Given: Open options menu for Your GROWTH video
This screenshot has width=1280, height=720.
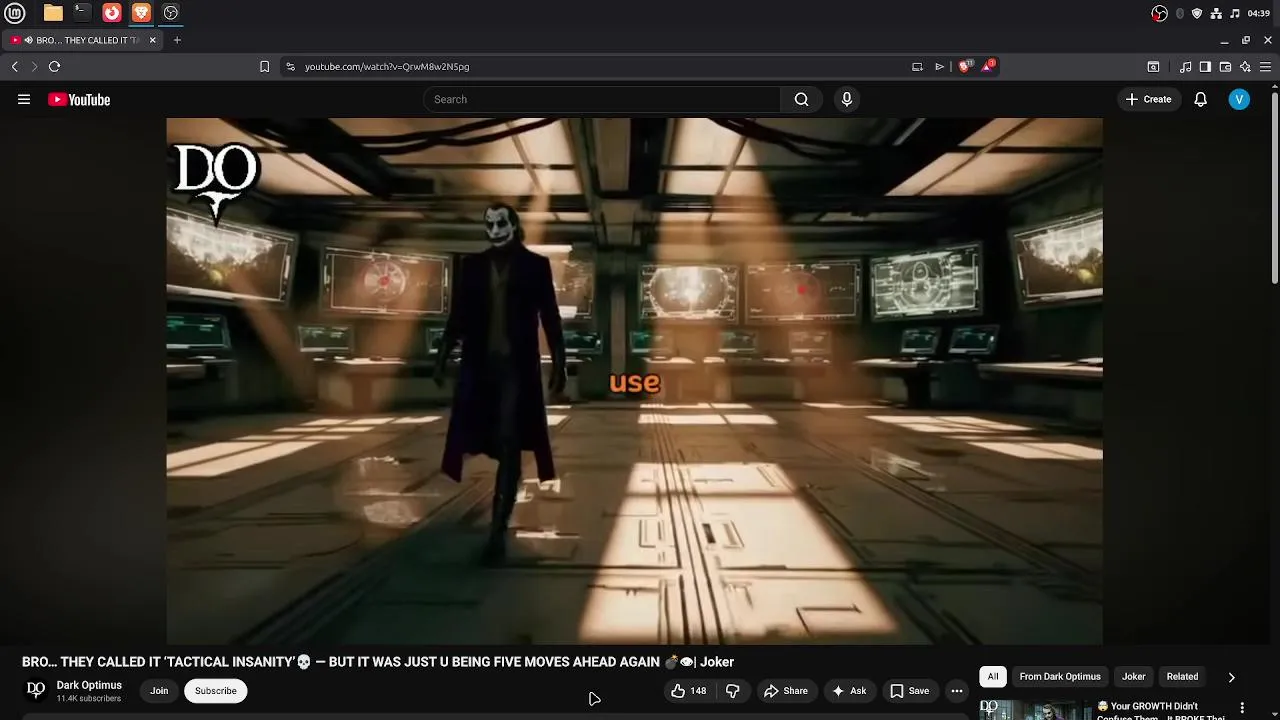Looking at the screenshot, I should tap(1242, 708).
